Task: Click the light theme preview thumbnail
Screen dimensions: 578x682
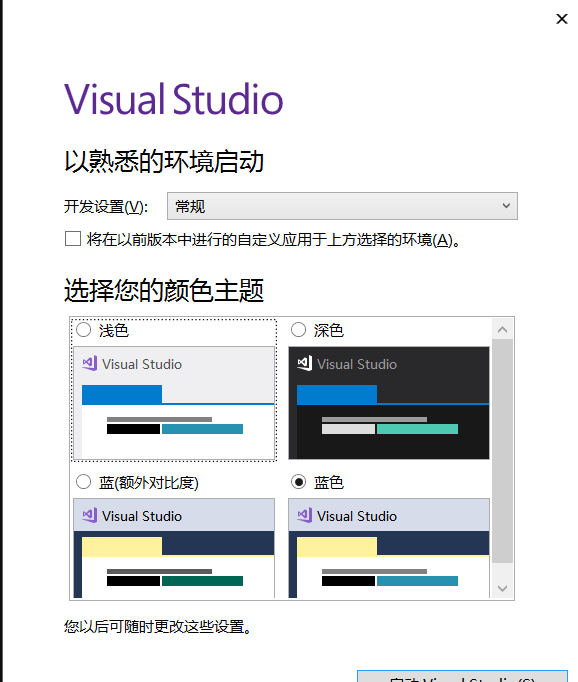Action: [x=174, y=403]
